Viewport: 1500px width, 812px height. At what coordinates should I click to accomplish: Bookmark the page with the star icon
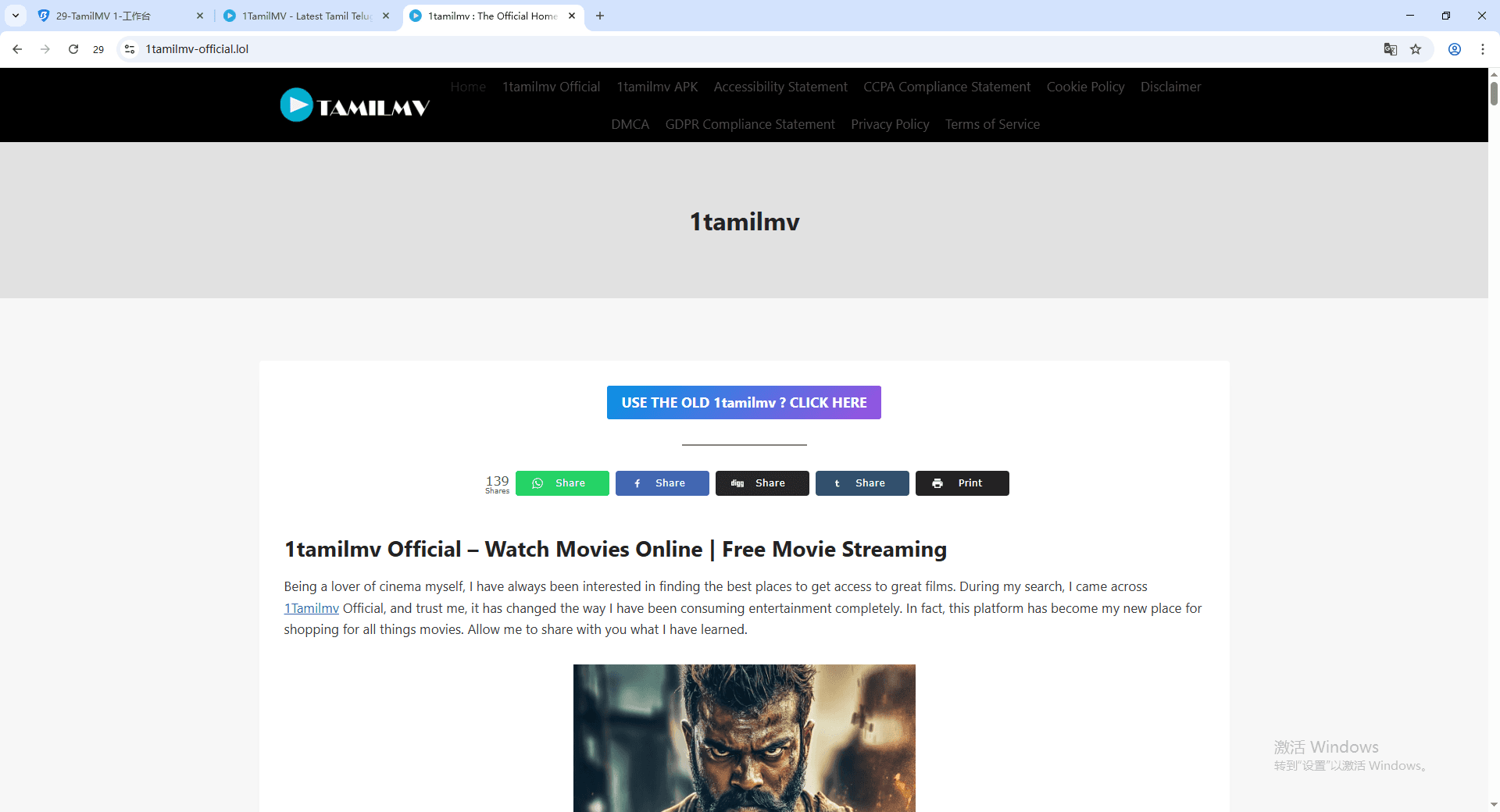point(1416,48)
